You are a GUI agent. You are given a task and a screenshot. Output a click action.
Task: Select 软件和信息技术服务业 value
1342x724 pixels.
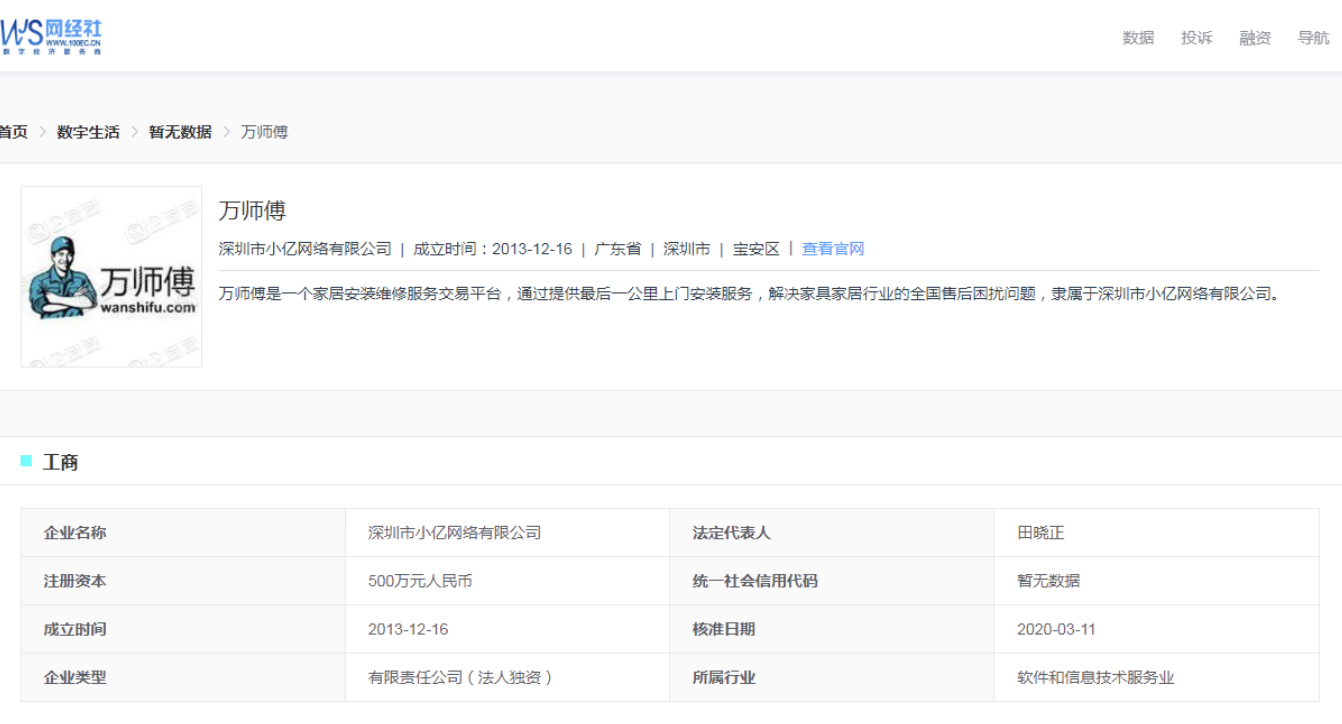[x=1095, y=677]
